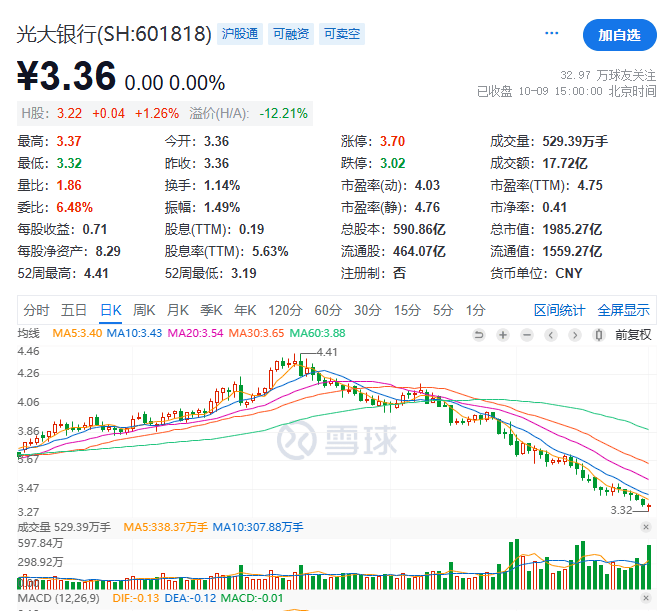Screen dimensions: 663x611
Task: Select the 周K weekly chart tab
Action: pyautogui.click(x=144, y=309)
